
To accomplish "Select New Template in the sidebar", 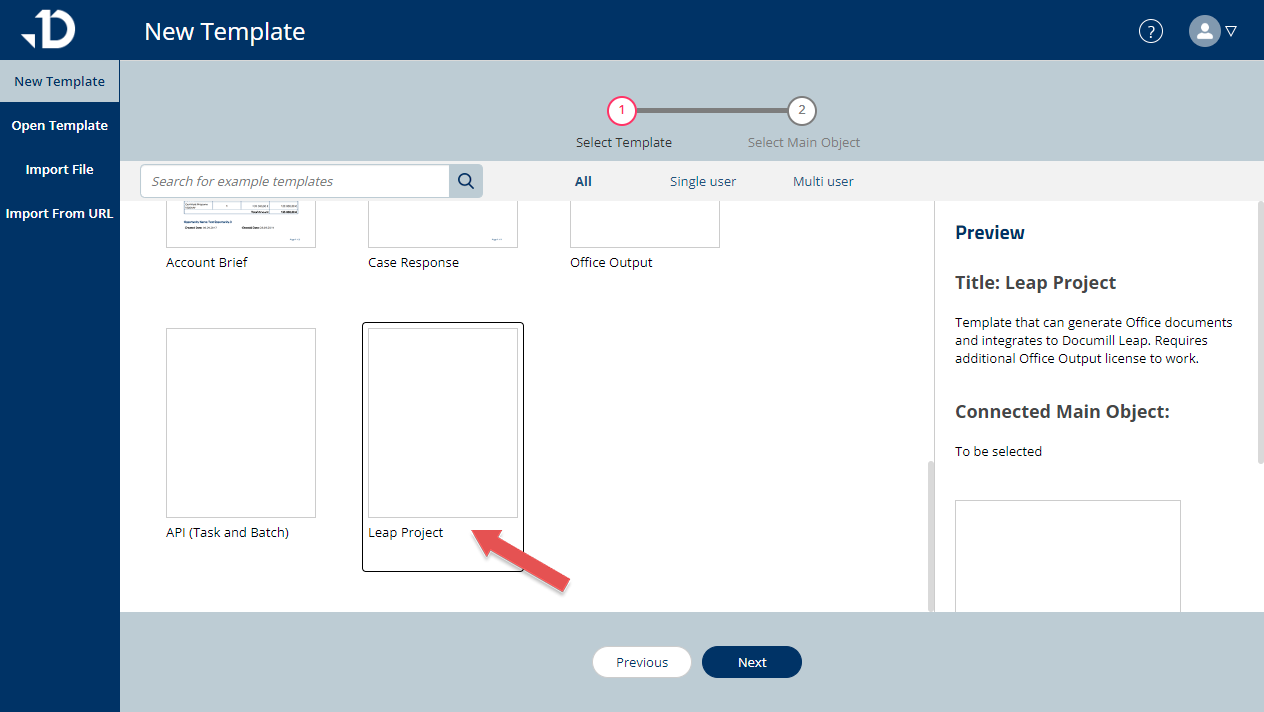I will coord(59,81).
